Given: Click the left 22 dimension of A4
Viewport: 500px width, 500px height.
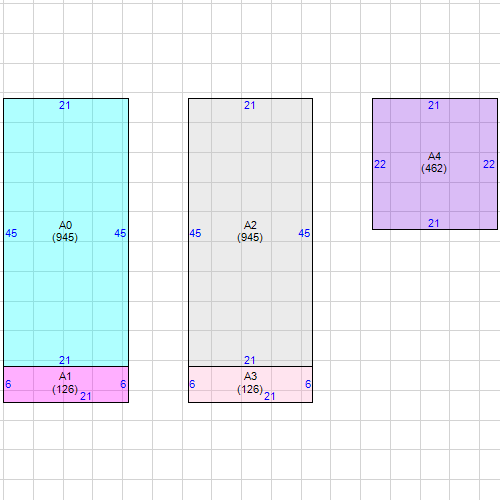Looking at the screenshot, I should pyautogui.click(x=380, y=164).
